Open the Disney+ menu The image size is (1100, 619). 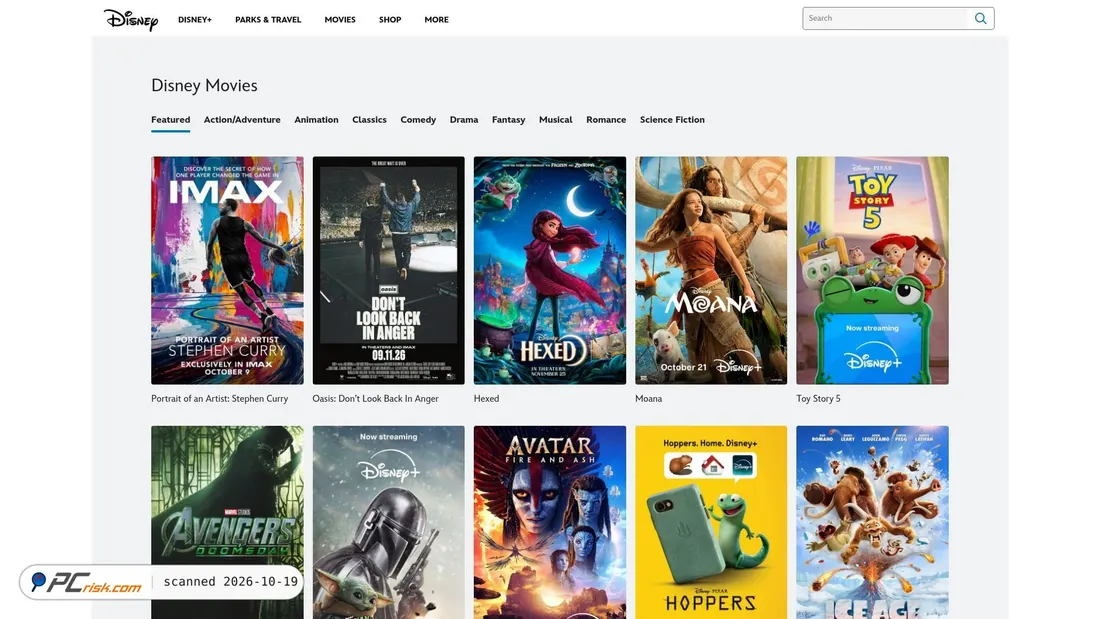point(194,20)
